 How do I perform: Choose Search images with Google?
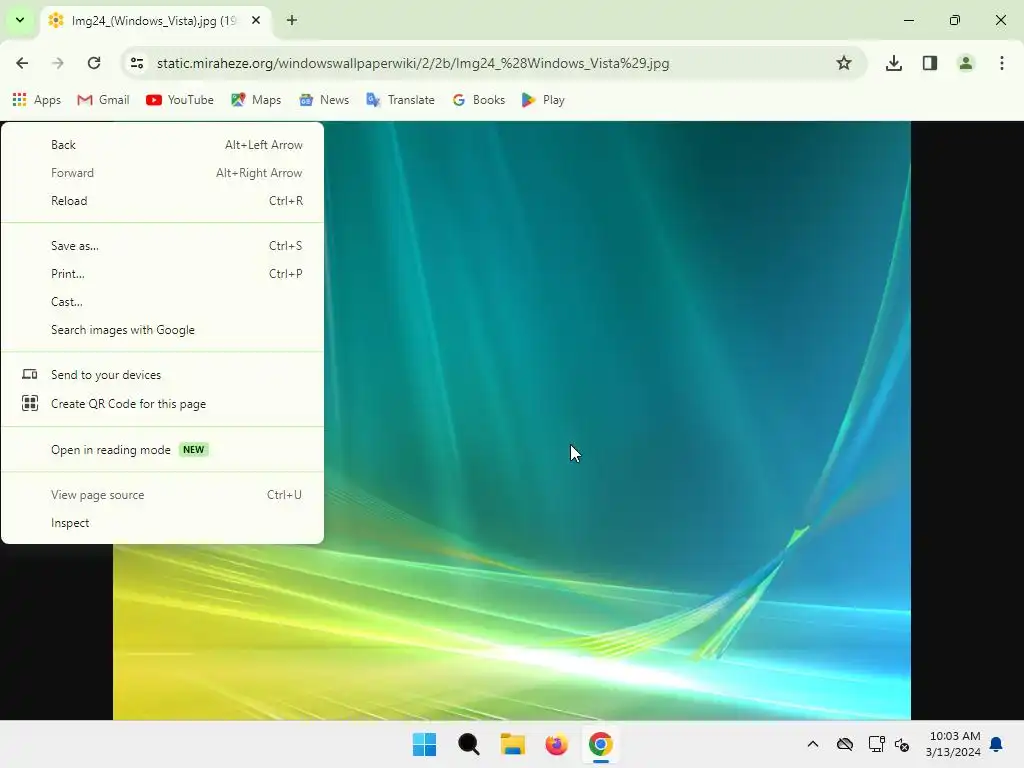163,330
